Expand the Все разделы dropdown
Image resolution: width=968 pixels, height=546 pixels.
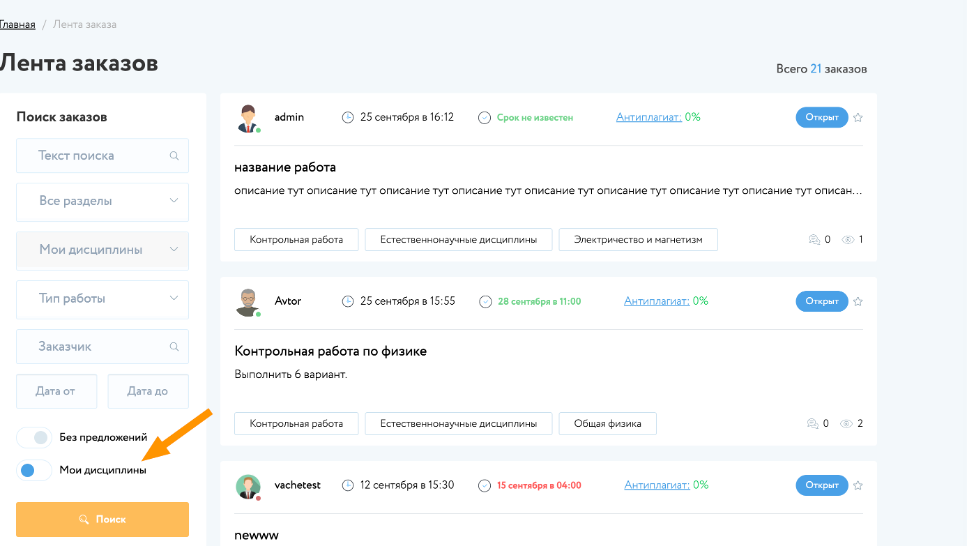(102, 201)
